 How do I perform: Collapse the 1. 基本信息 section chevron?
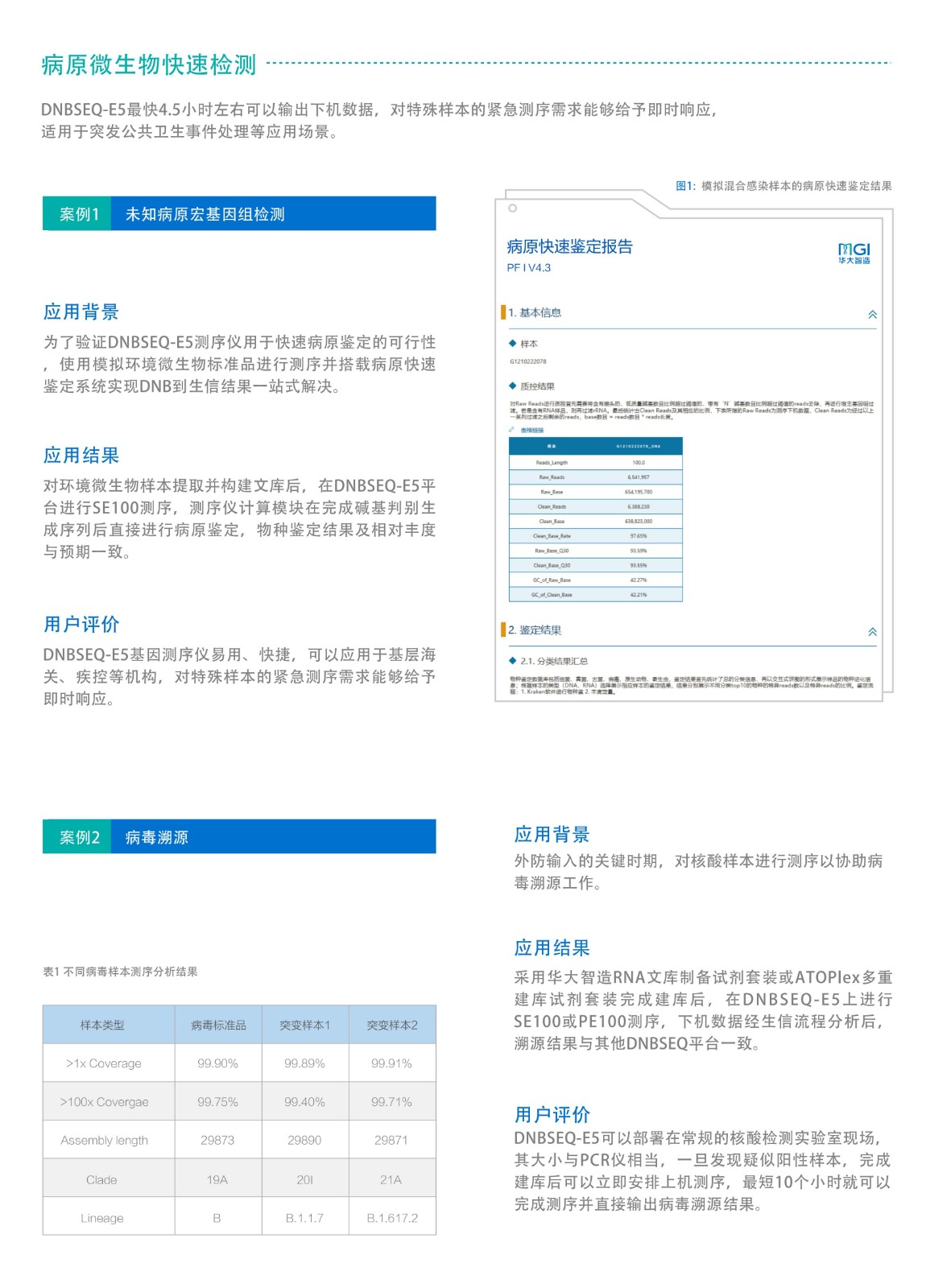[872, 315]
